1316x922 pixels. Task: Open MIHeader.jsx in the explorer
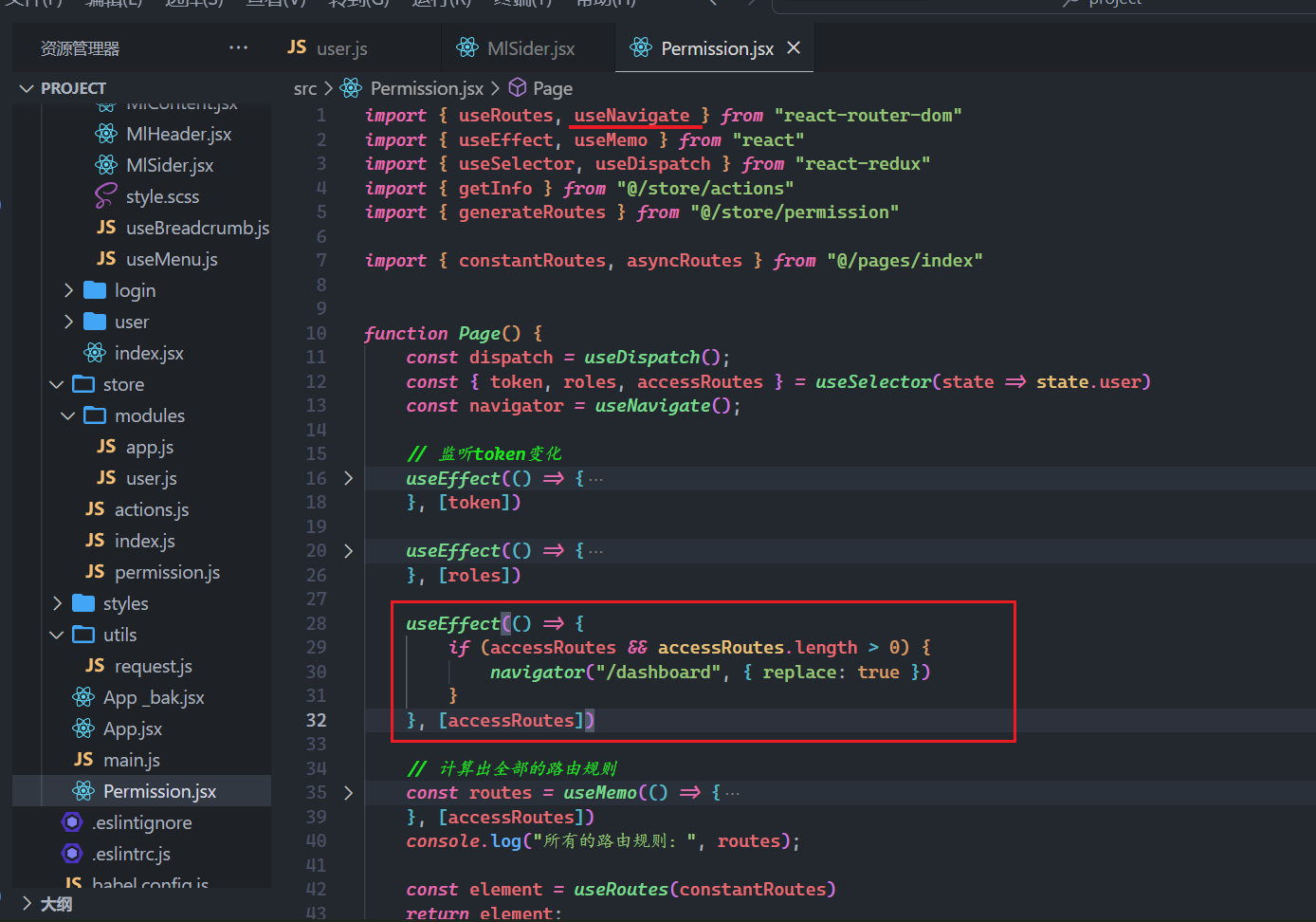(178, 134)
